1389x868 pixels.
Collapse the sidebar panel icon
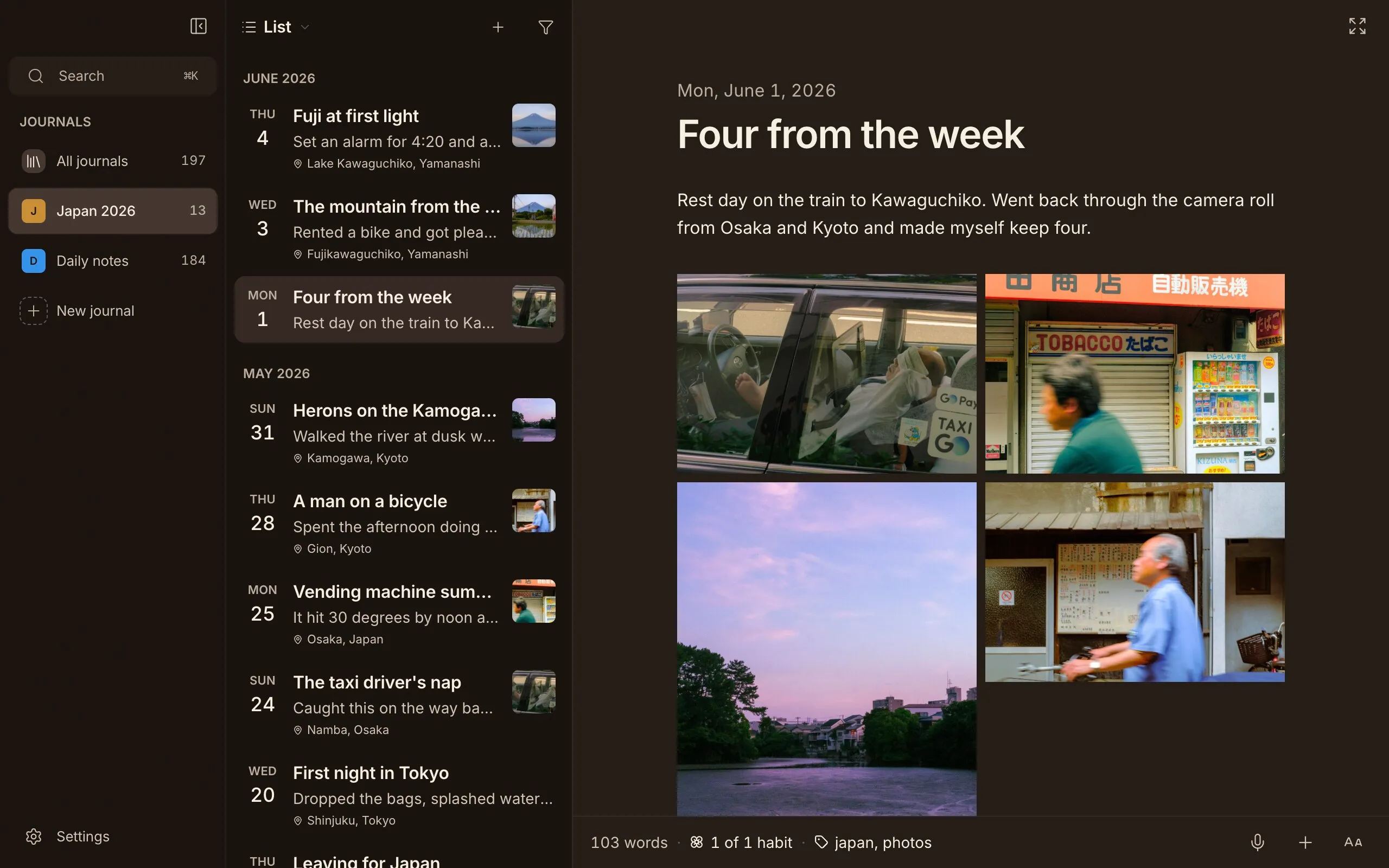[x=198, y=27]
